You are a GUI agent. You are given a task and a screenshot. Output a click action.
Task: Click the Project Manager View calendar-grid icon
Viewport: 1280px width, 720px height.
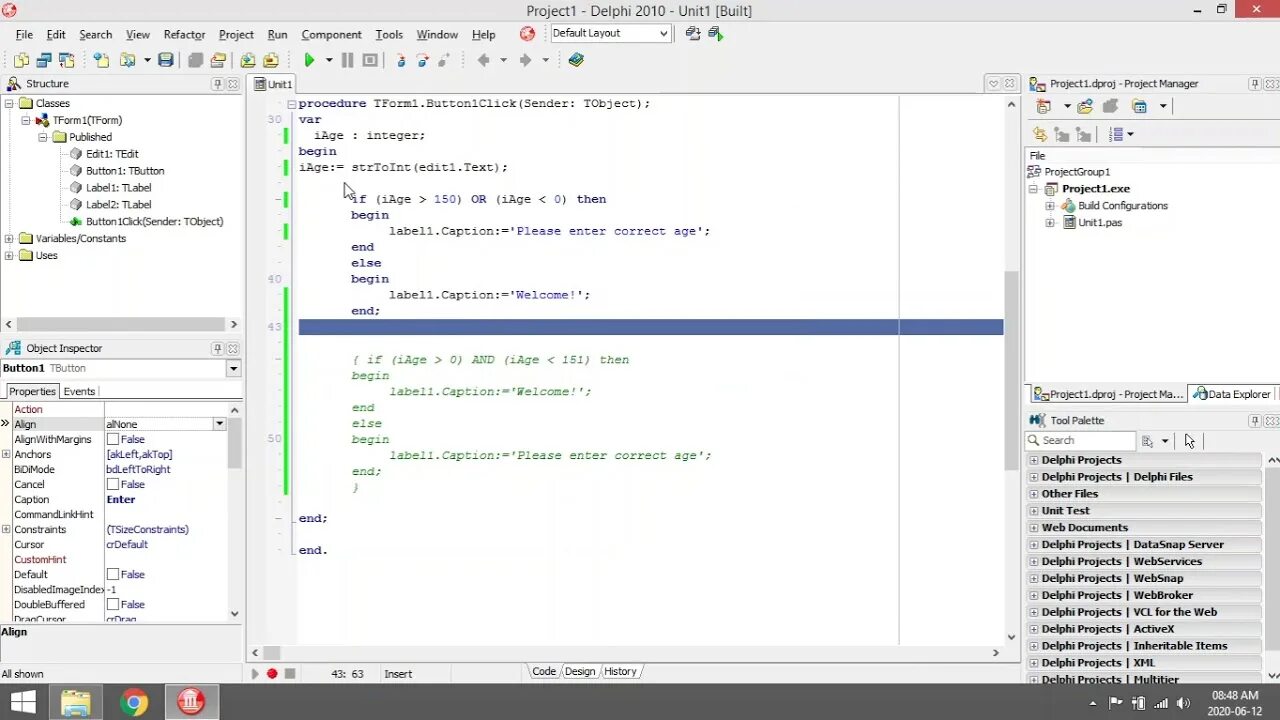[1141, 106]
